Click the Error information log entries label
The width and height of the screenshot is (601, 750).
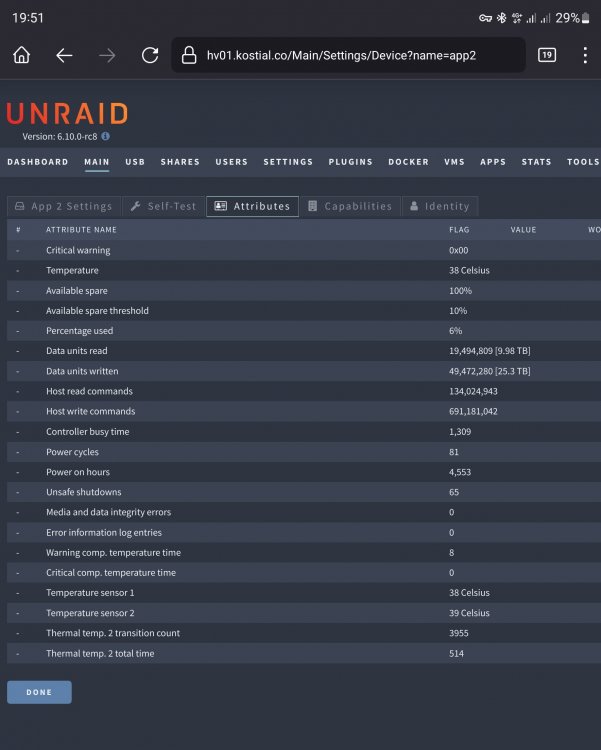[104, 532]
